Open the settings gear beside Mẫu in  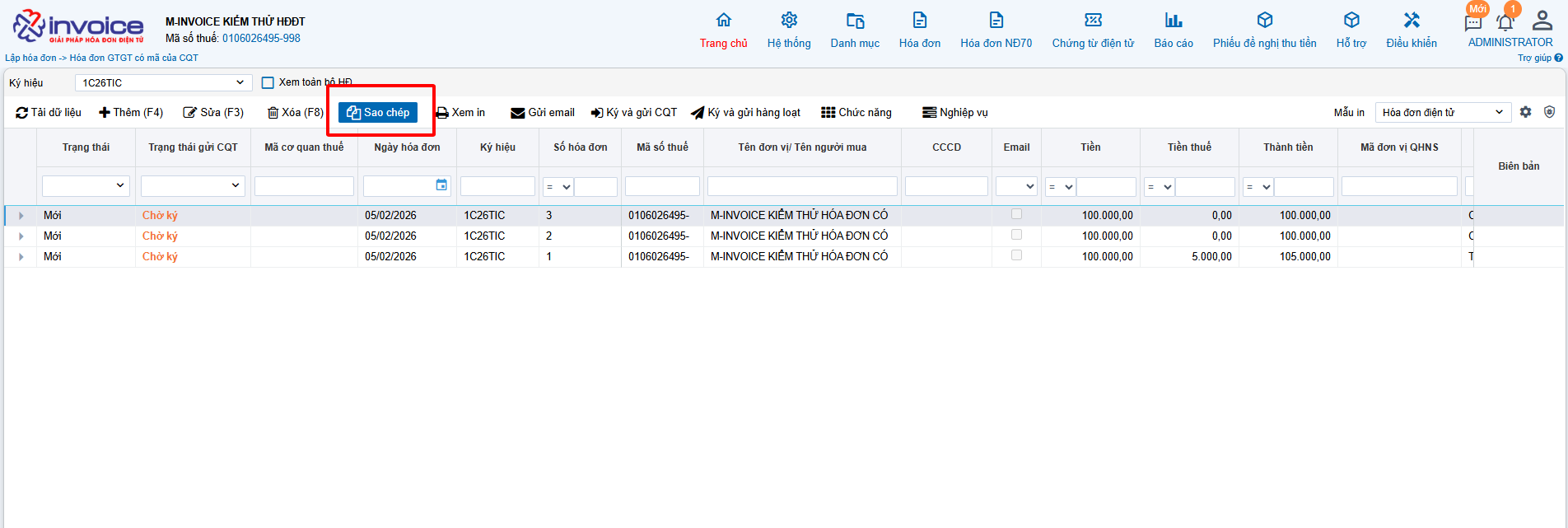click(1525, 112)
